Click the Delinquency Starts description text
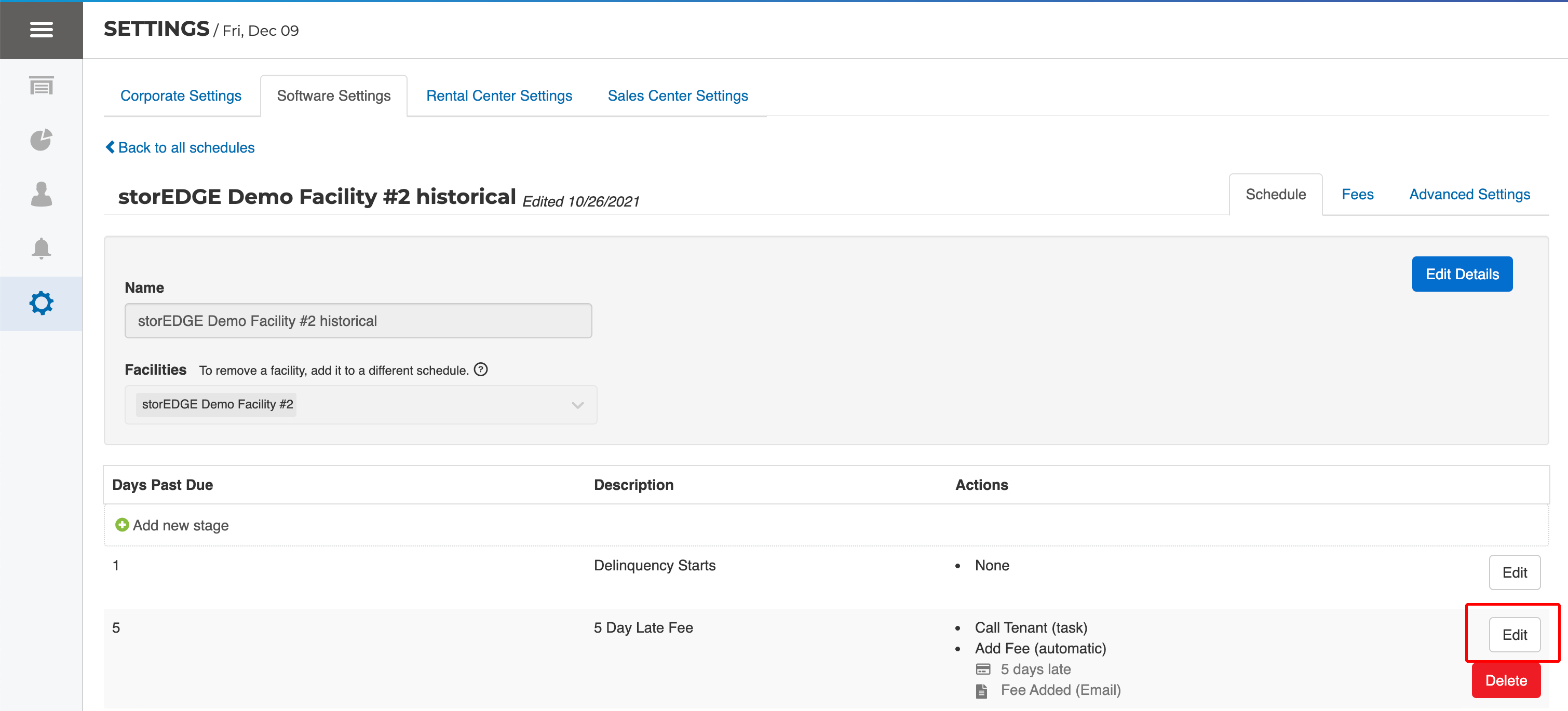 654,565
